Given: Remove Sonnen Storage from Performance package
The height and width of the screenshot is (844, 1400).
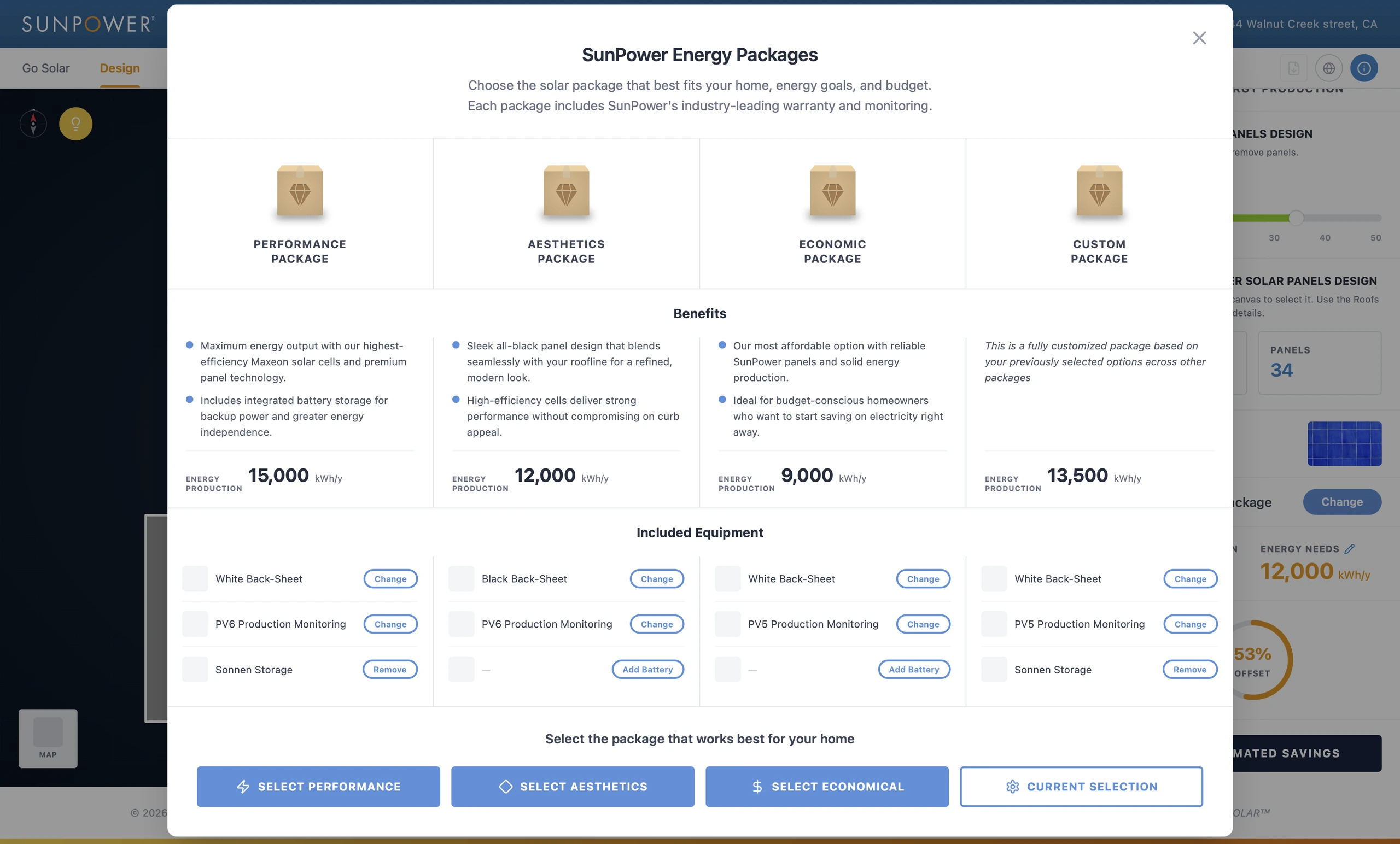Looking at the screenshot, I should pos(390,669).
